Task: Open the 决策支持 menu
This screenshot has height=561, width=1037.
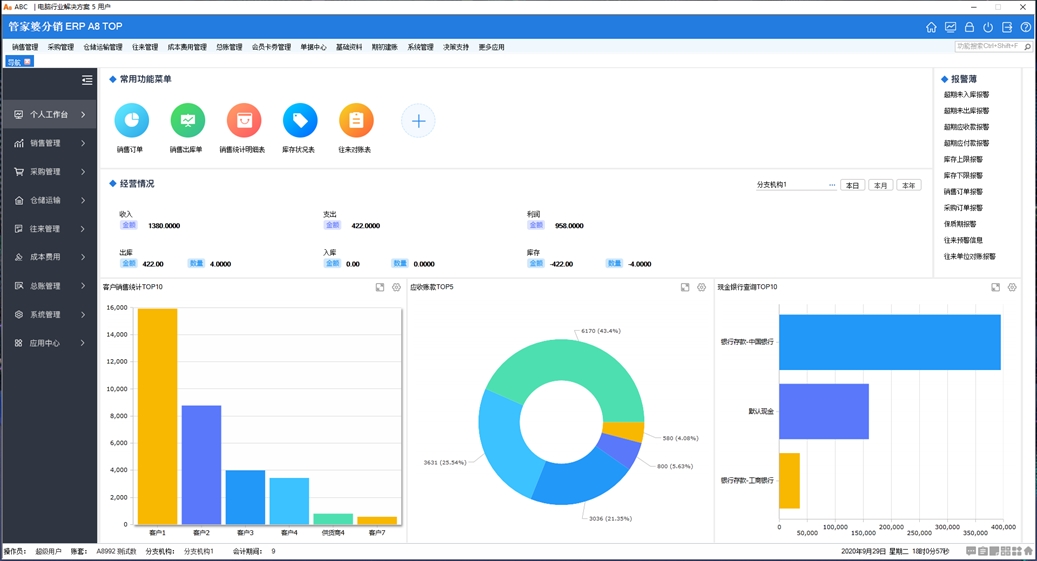Action: (x=456, y=47)
